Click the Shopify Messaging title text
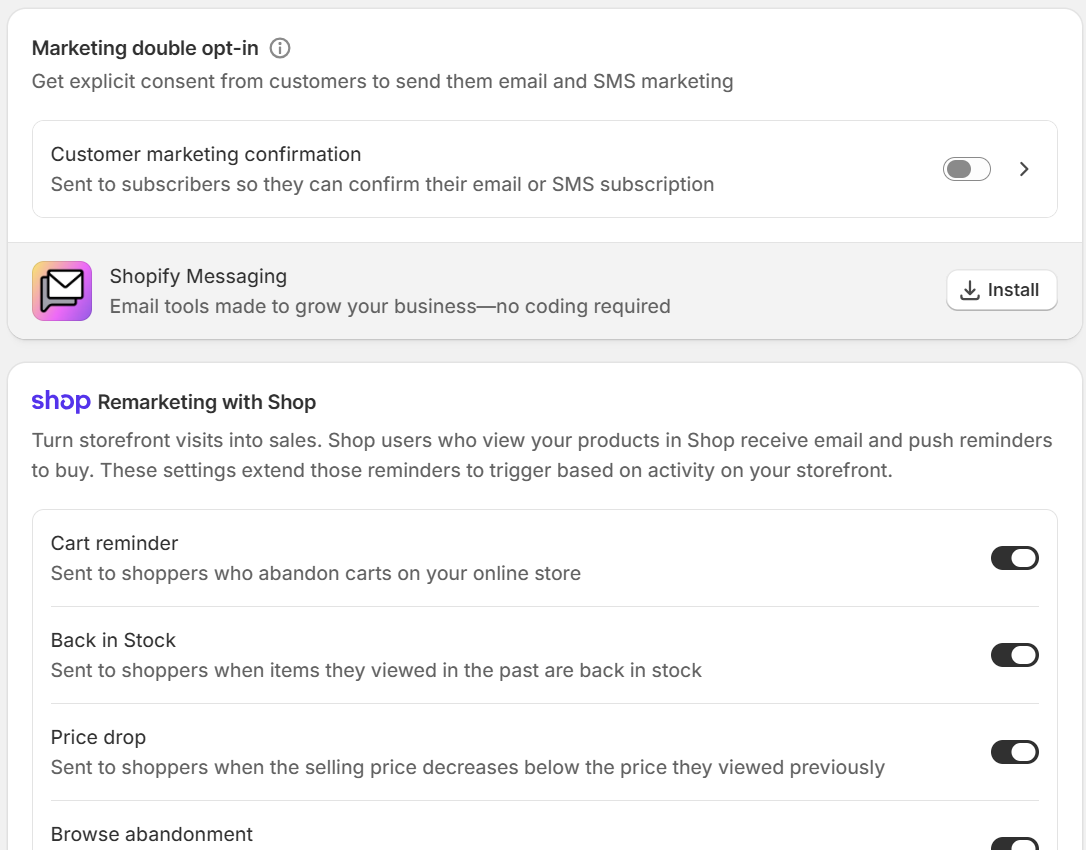The image size is (1086, 850). tap(198, 276)
